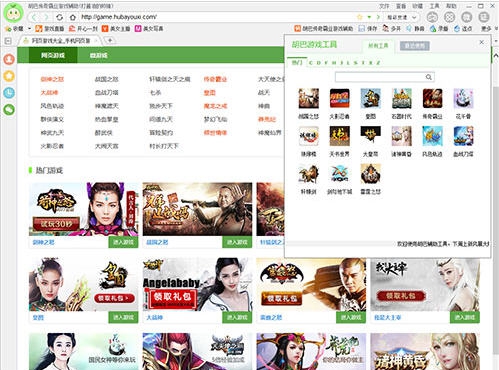499x370 pixels.
Task: Click first round icon right of search dropdown
Action: pyautogui.click(x=432, y=17)
